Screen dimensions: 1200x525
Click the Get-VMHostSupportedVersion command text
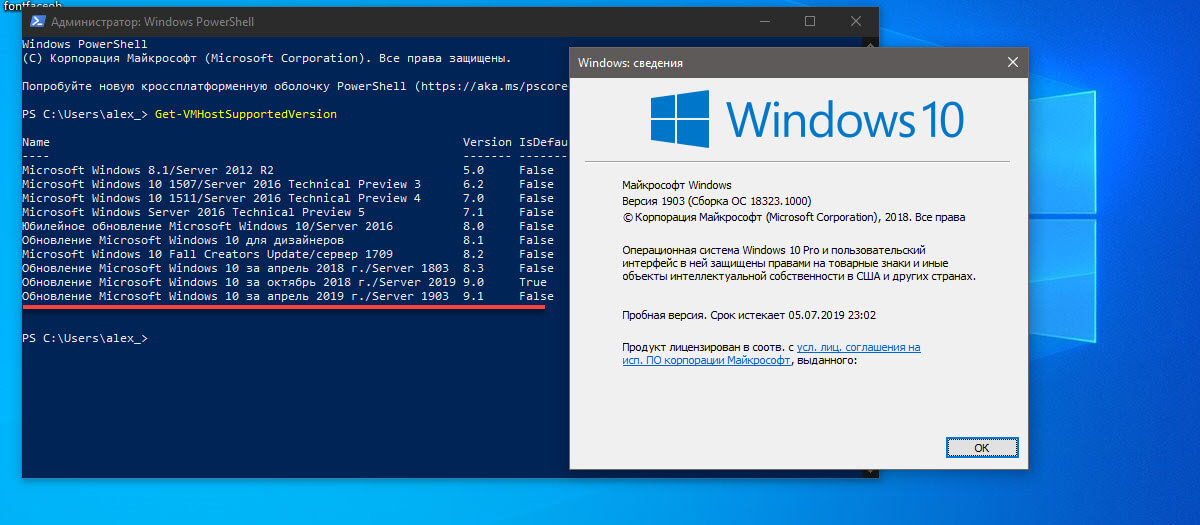coord(246,115)
